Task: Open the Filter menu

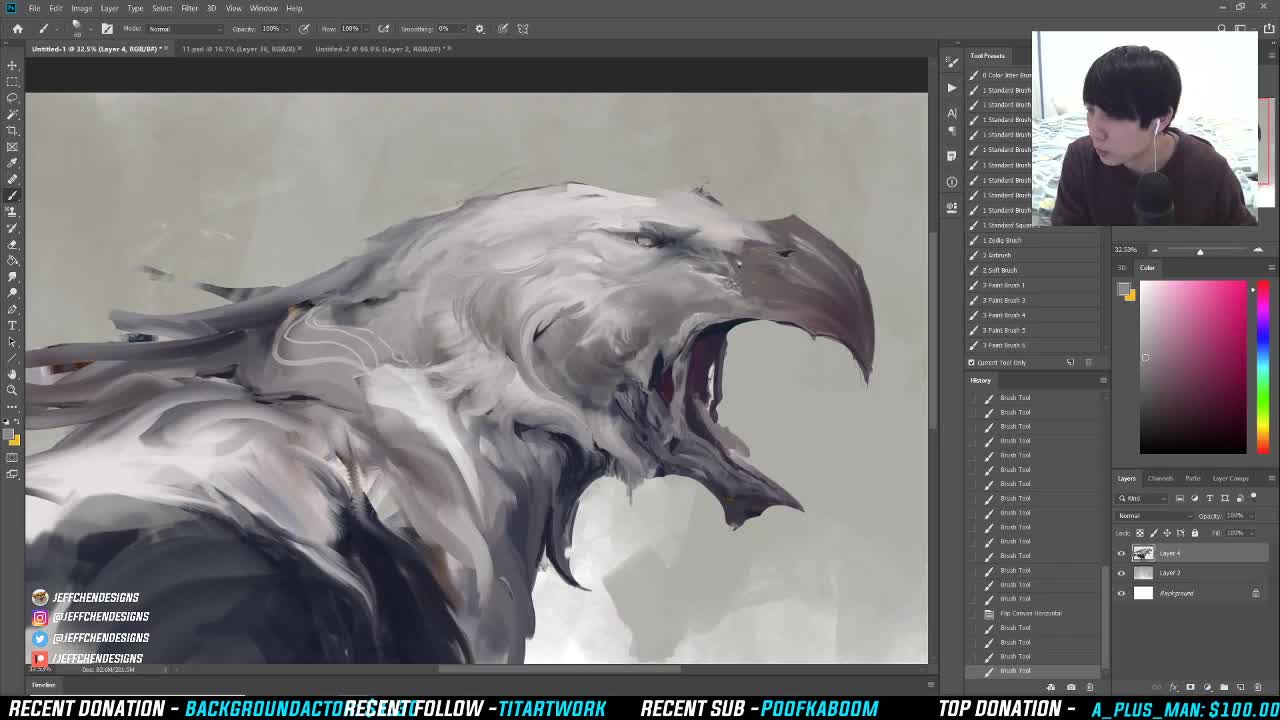Action: pyautogui.click(x=188, y=8)
